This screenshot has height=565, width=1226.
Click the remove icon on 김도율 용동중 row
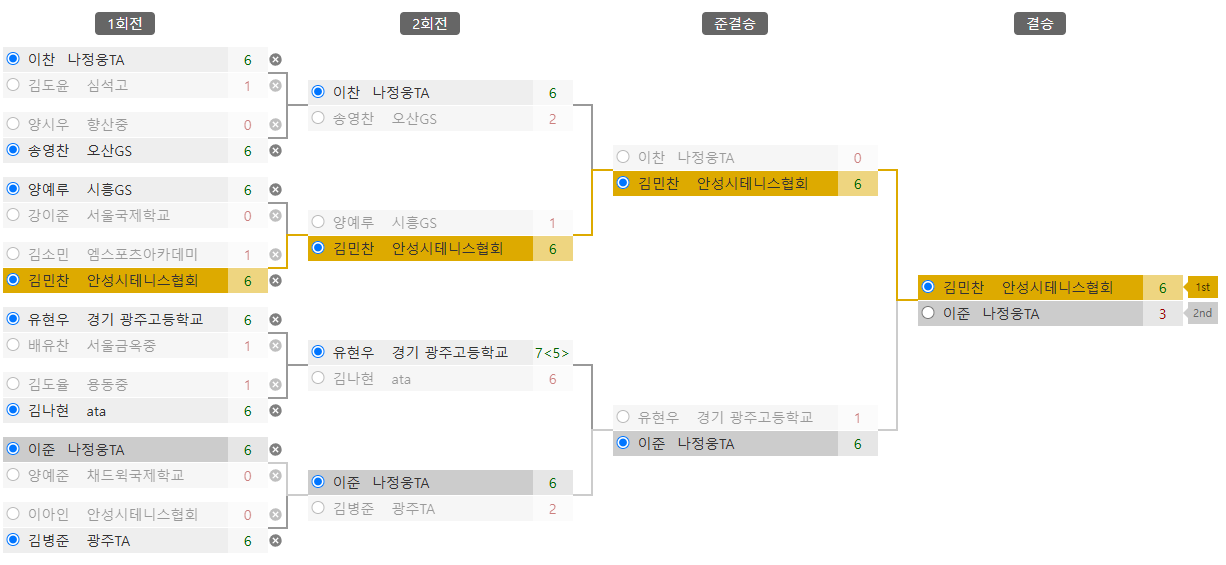(276, 385)
